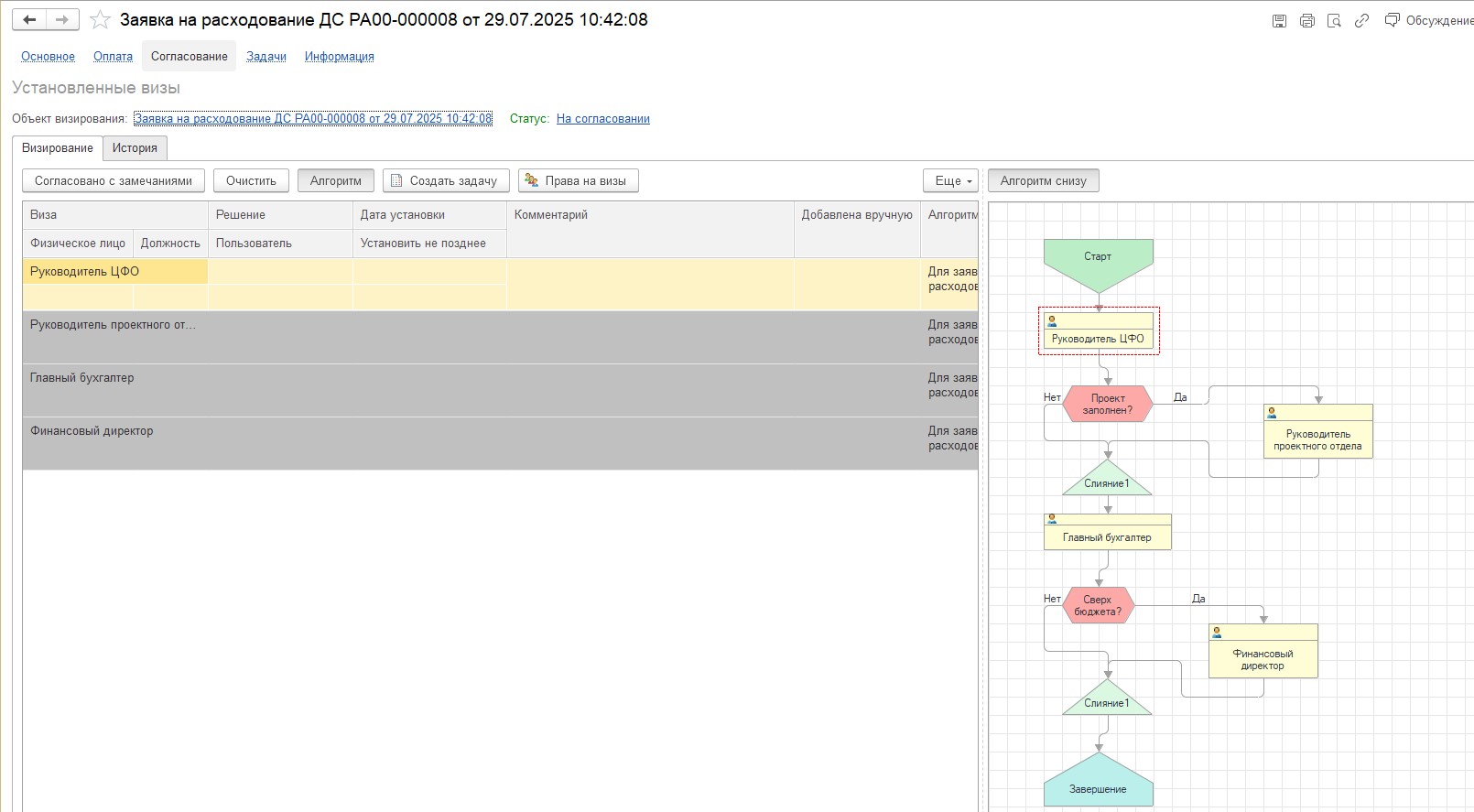
Task: Click the chain link icon
Action: [1361, 21]
